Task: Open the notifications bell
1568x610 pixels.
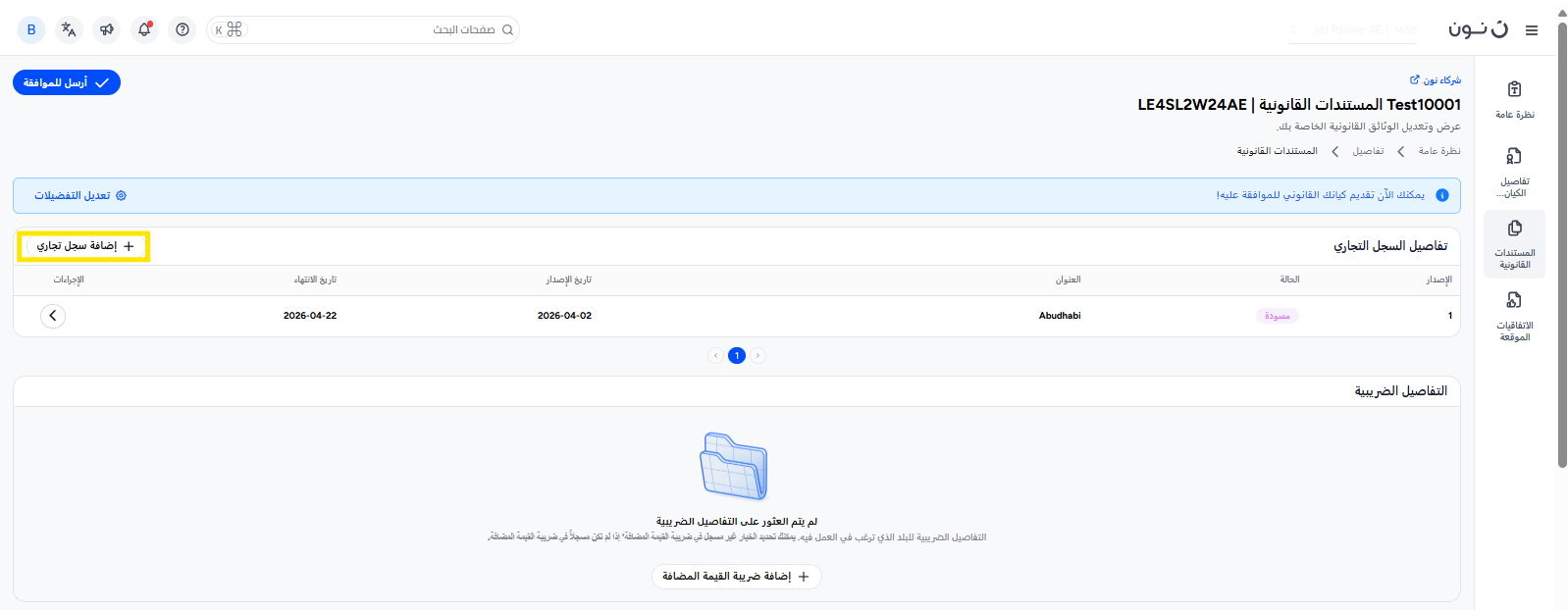Action: (144, 29)
